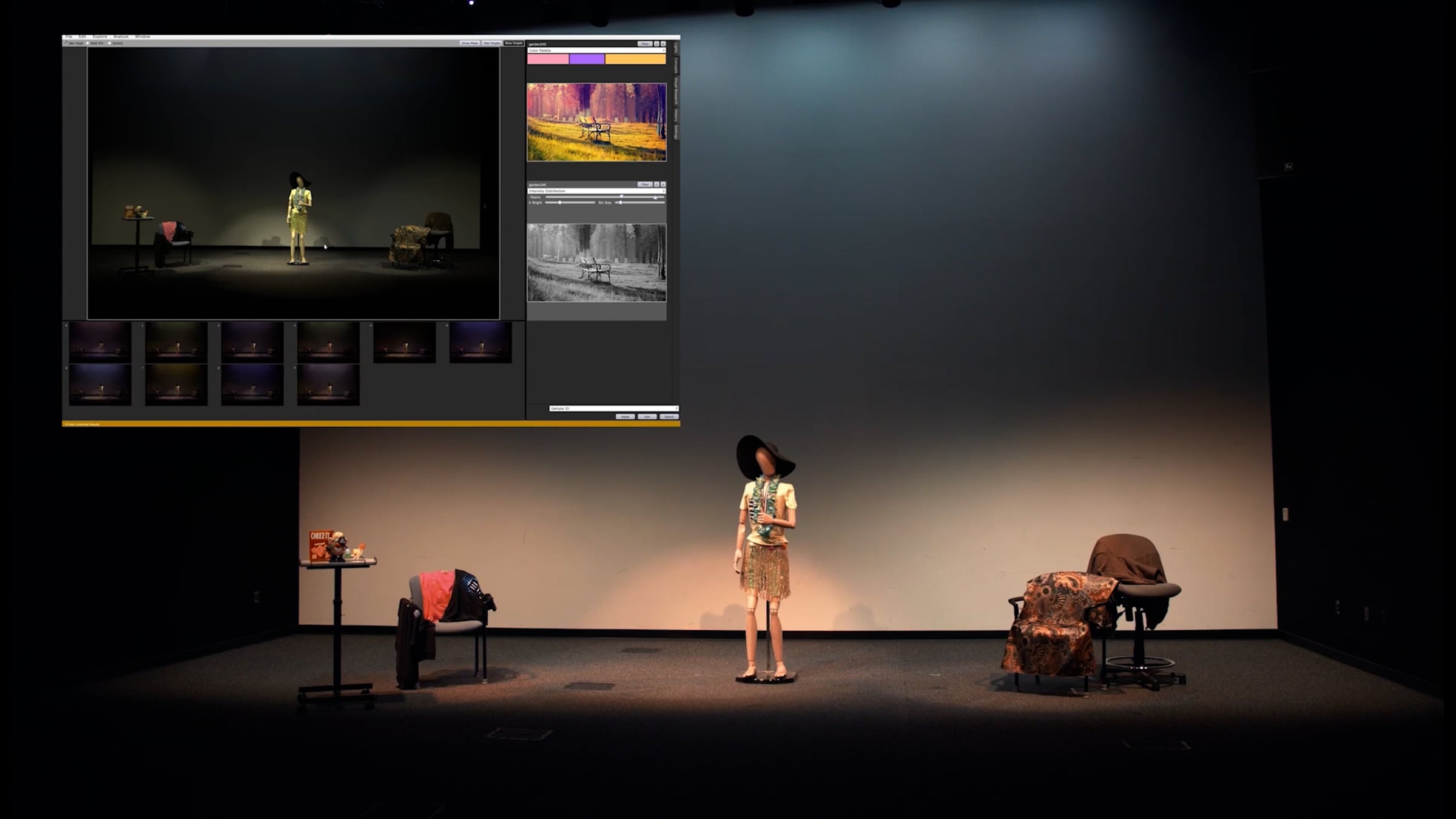The width and height of the screenshot is (1456, 819).
Task: Choose the Select radio option
Action: coord(109,43)
